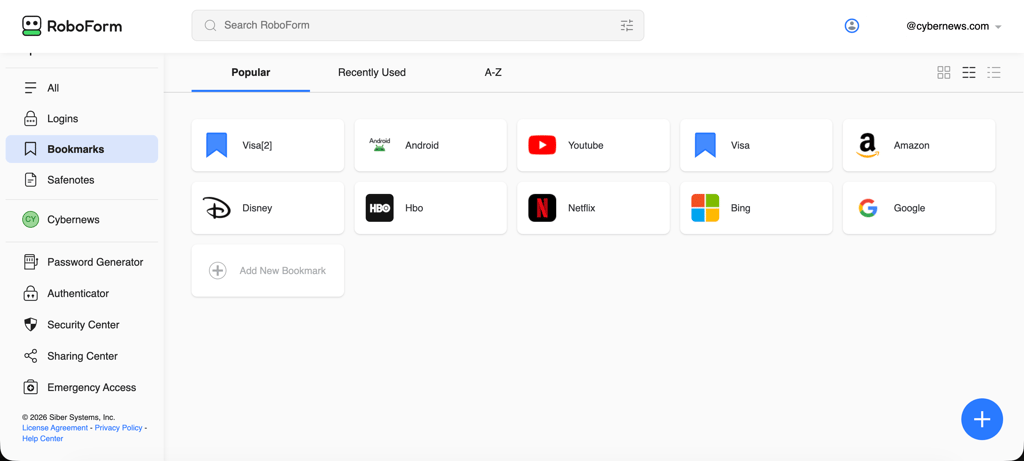The width and height of the screenshot is (1024, 461).
Task: Click the Disney logo icon
Action: coord(216,208)
